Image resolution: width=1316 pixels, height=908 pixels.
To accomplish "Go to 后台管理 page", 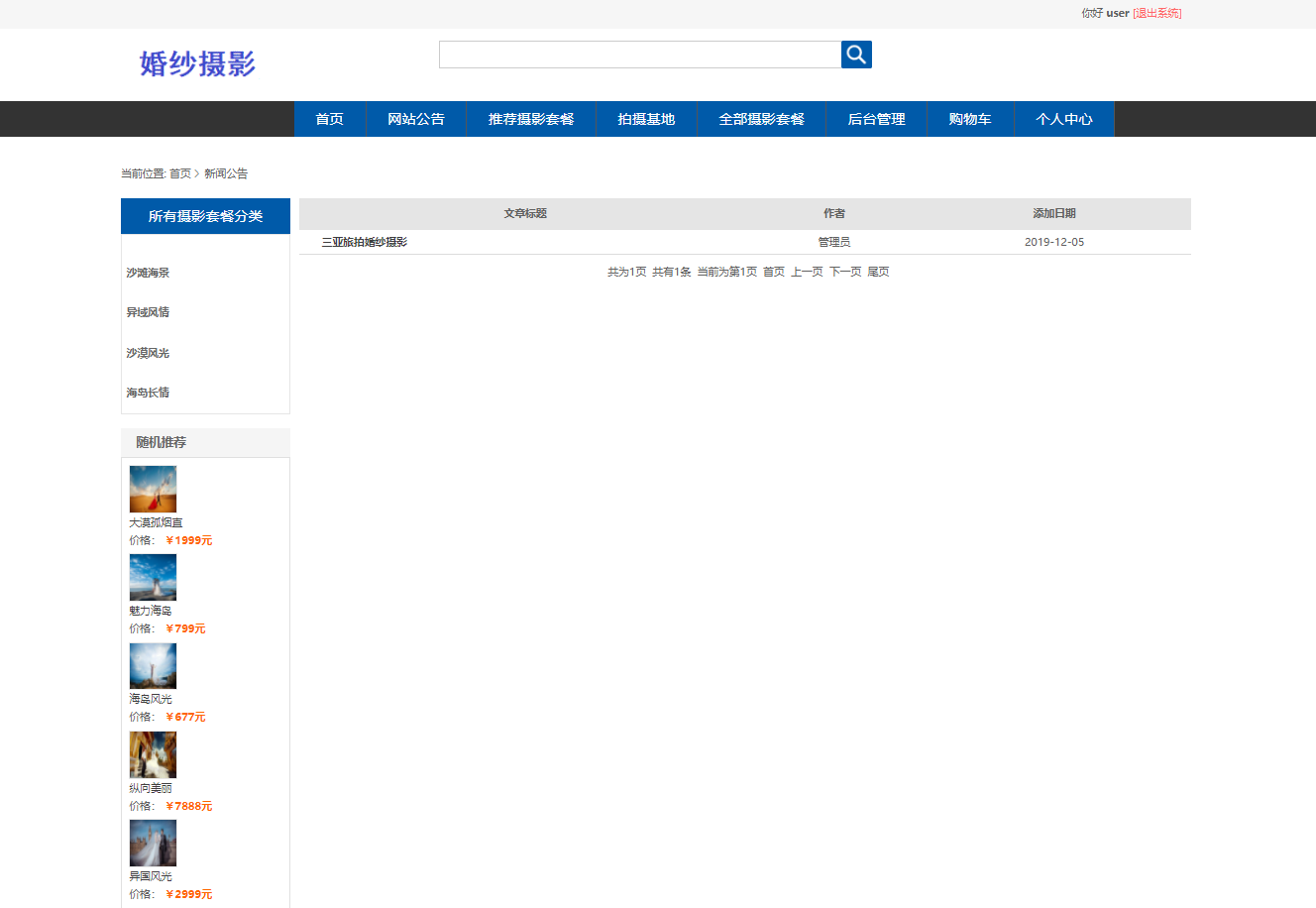I will [876, 119].
